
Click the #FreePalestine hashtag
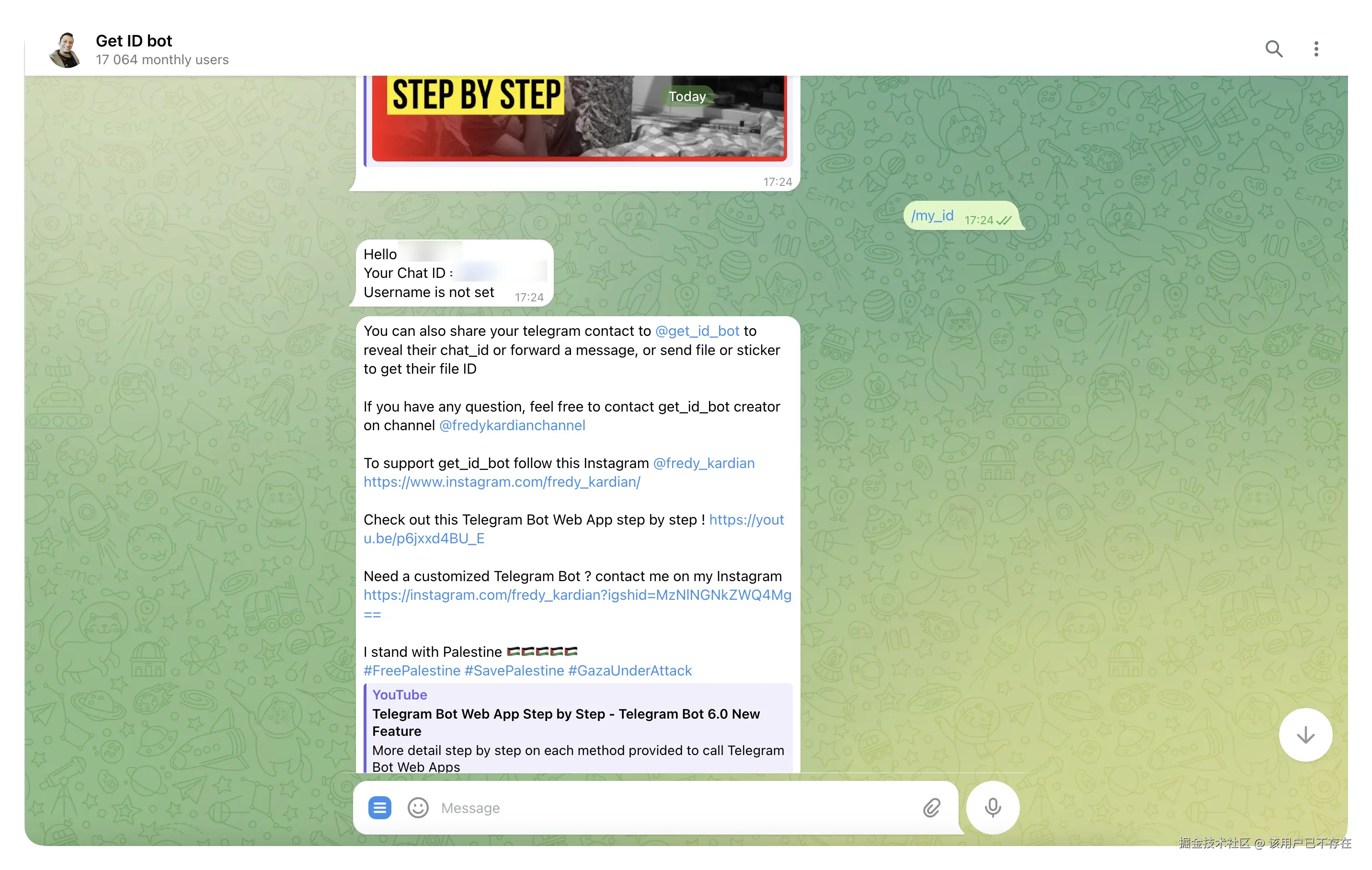tap(412, 671)
